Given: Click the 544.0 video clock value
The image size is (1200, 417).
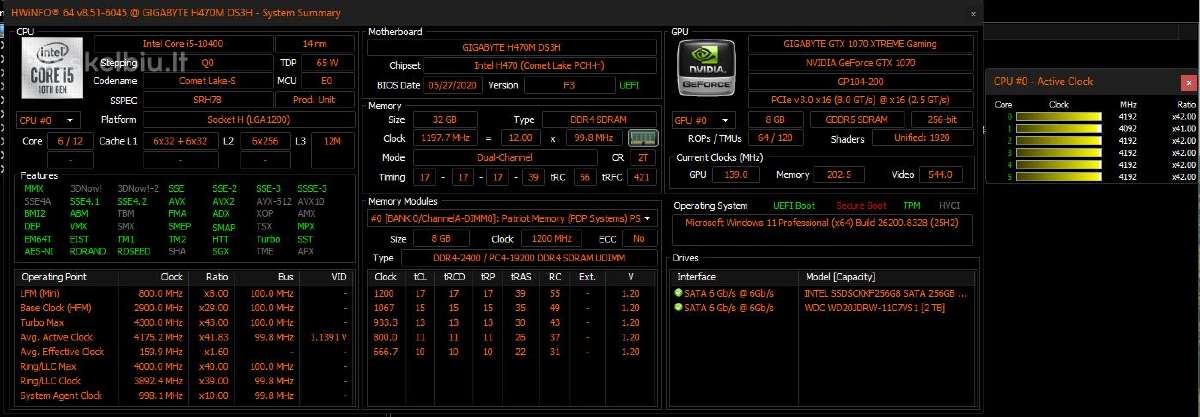Looking at the screenshot, I should coord(939,175).
